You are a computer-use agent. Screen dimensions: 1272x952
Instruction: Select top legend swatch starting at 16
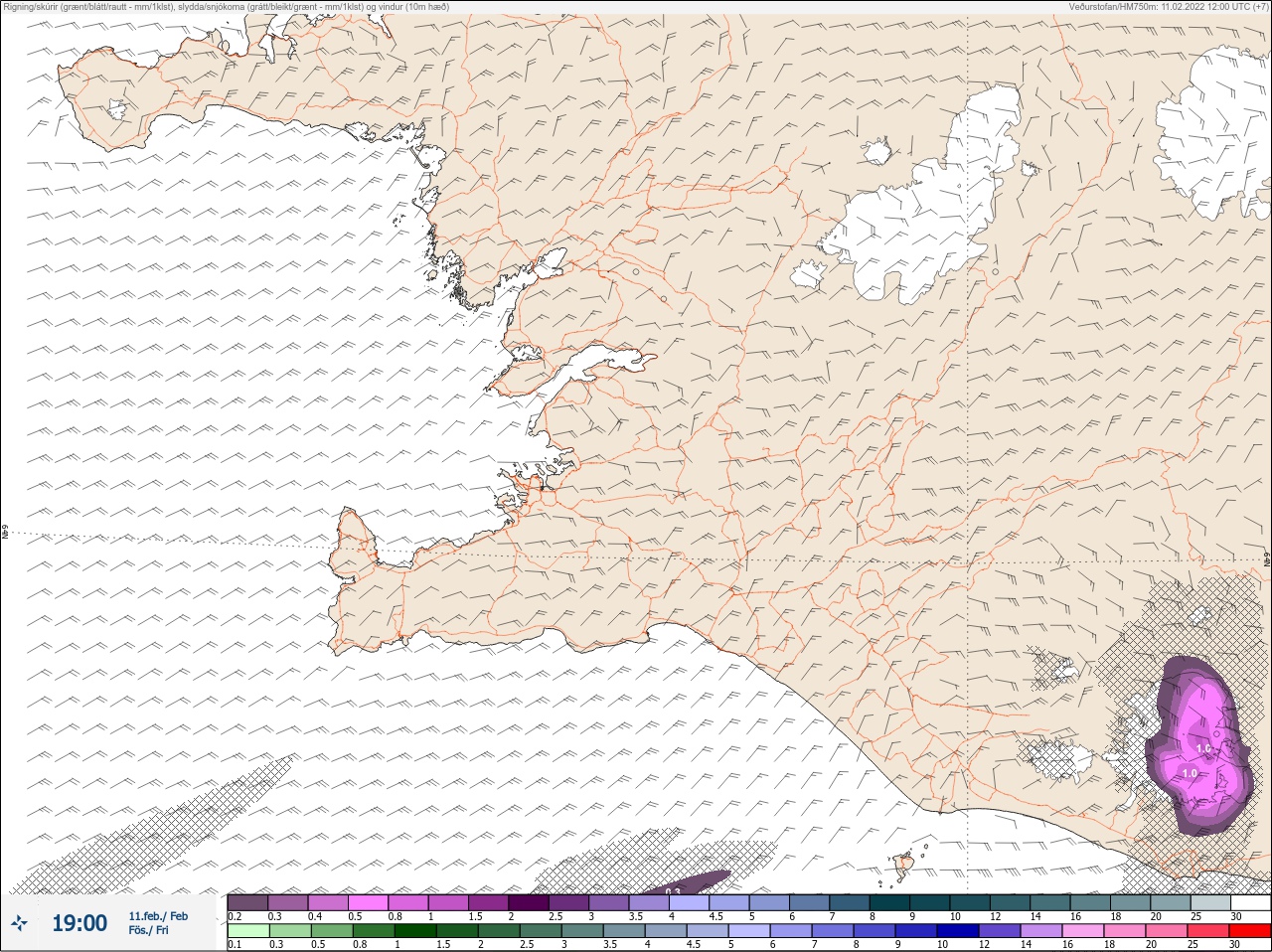click(1092, 902)
